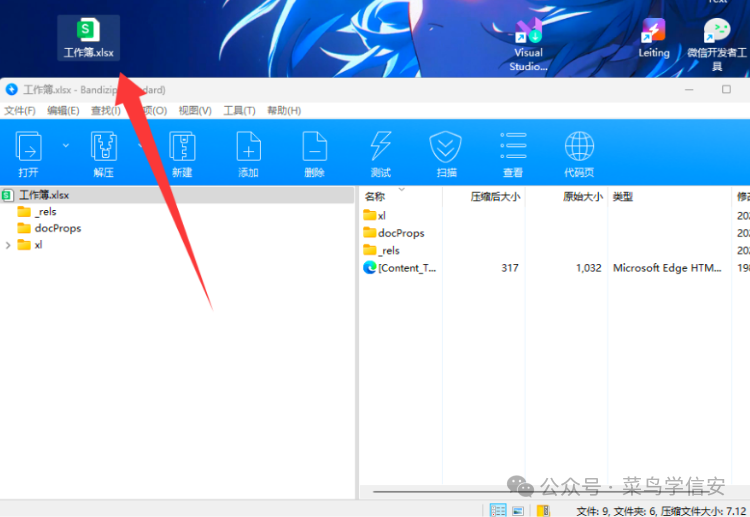
Task: Open the Leiting desktop shortcut
Action: point(653,38)
